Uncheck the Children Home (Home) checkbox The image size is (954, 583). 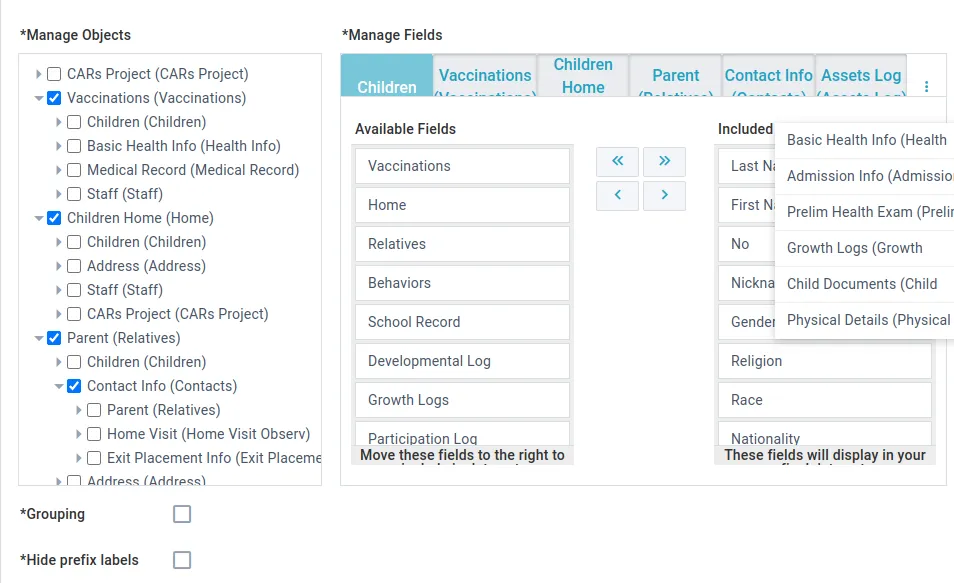point(54,218)
